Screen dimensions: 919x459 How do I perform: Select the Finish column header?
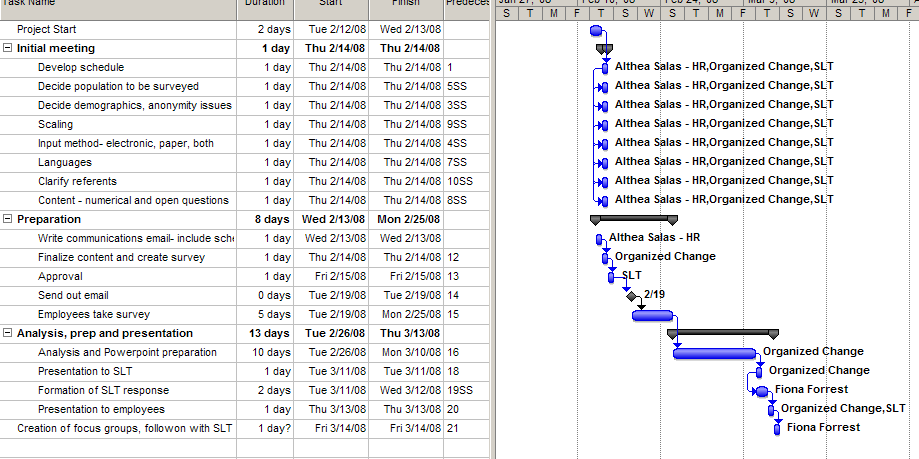coord(405,4)
